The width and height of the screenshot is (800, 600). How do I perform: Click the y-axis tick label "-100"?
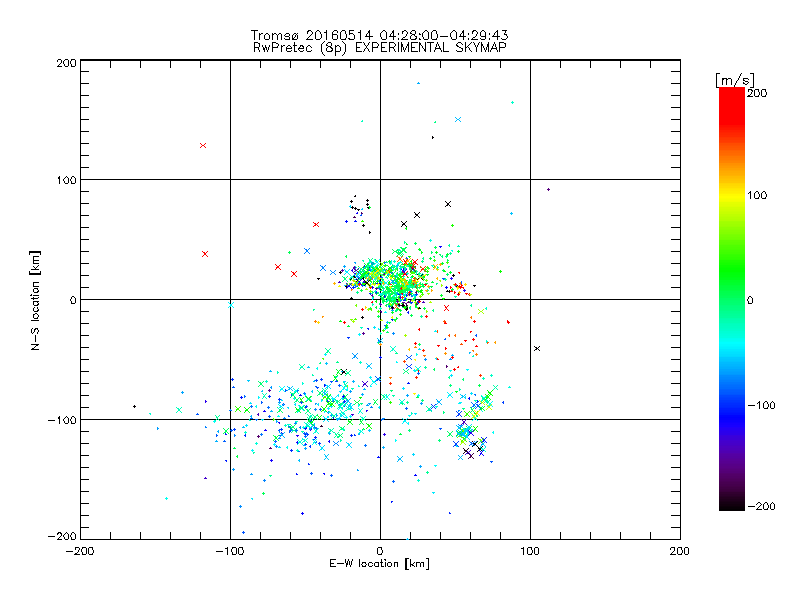pyautogui.click(x=62, y=420)
